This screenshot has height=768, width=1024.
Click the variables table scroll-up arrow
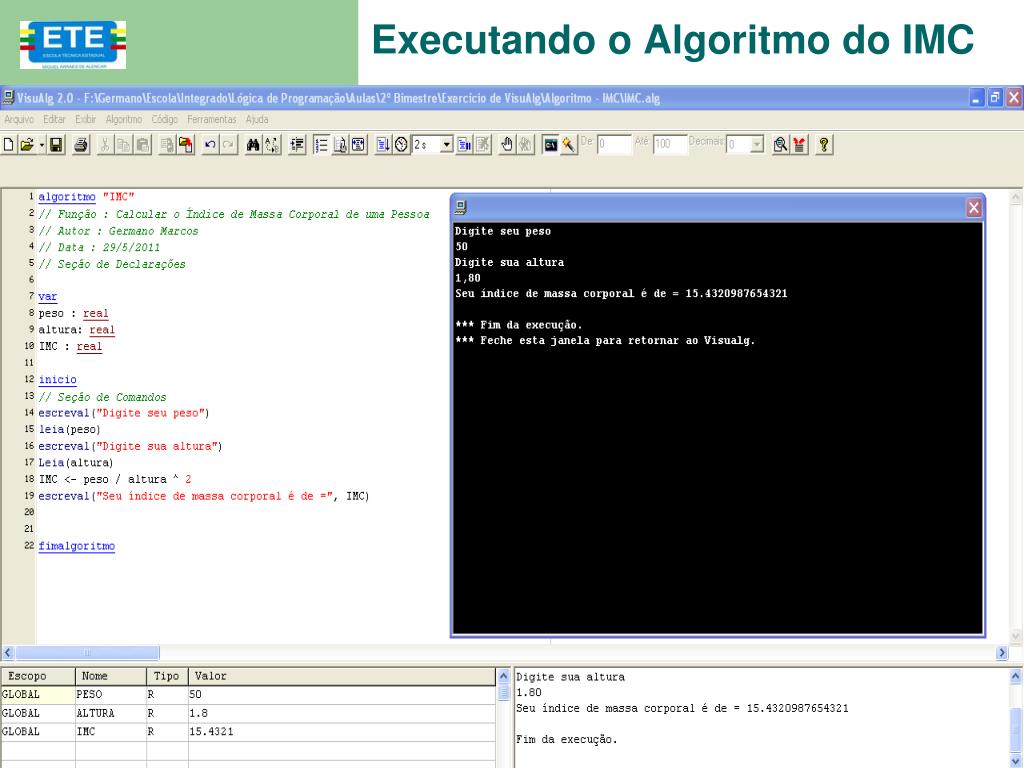(504, 676)
